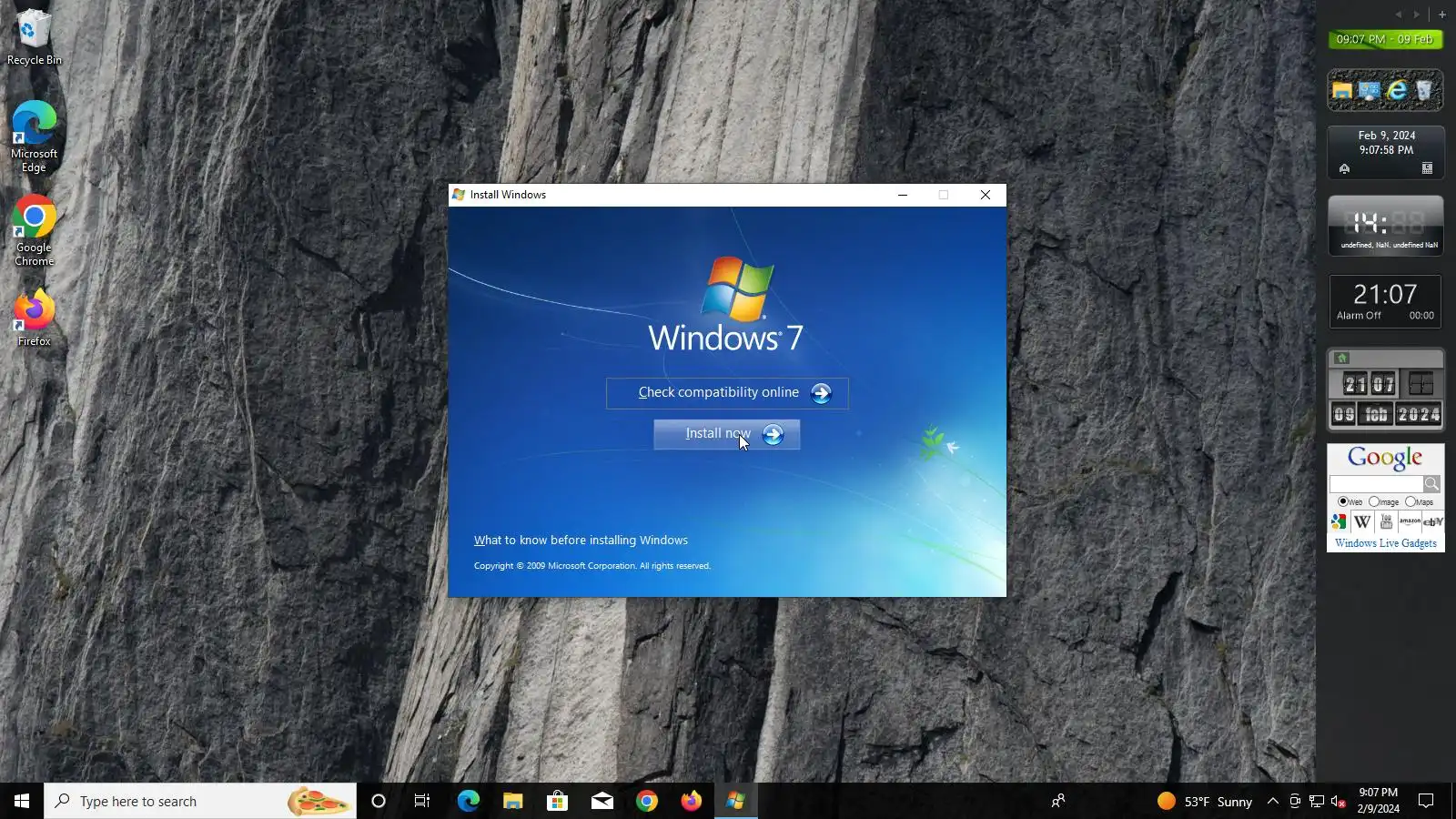1456x819 pixels.
Task: Click Check compatibility online button
Action: coord(727,393)
